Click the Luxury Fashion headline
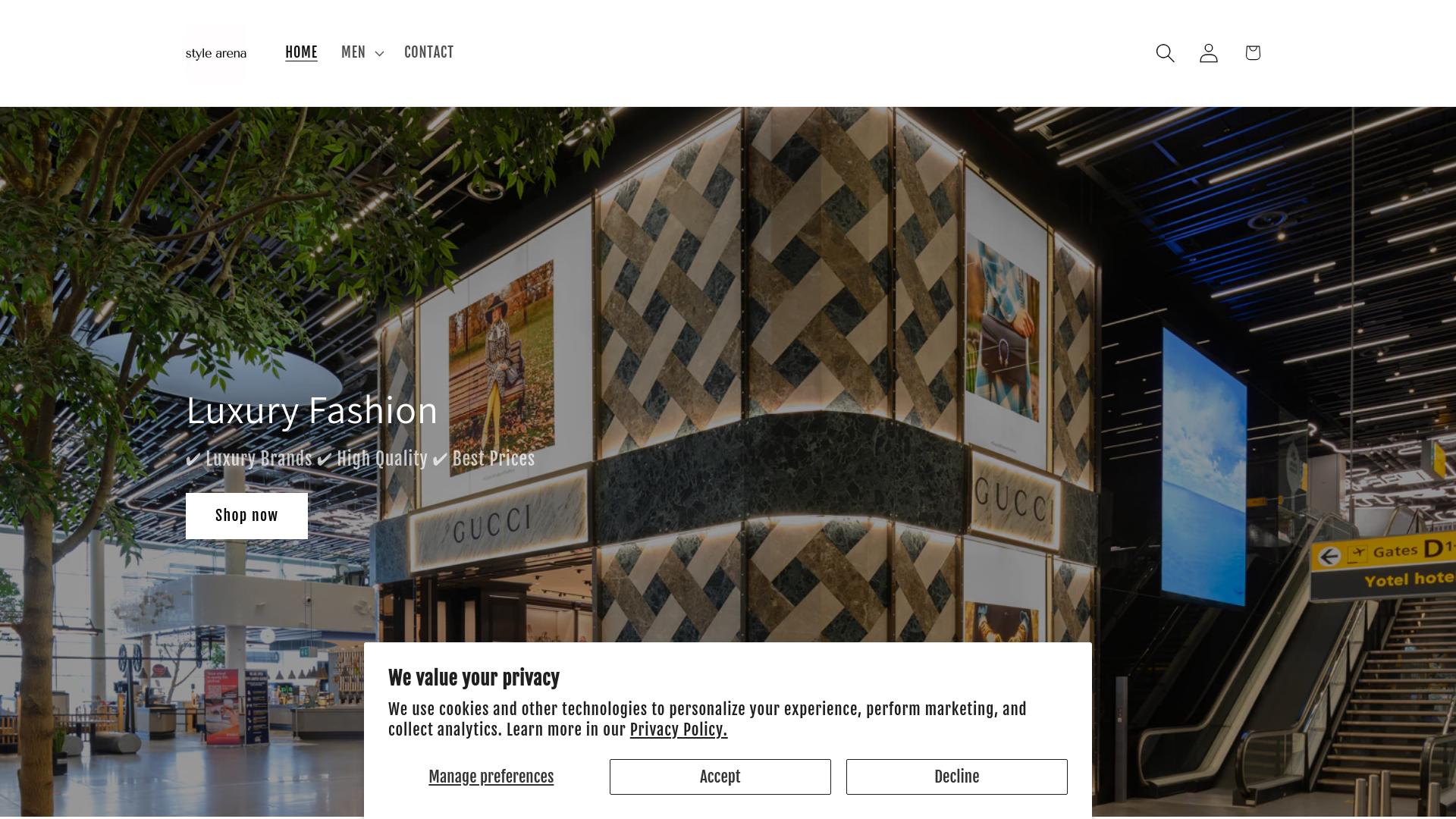This screenshot has height=819, width=1456. tap(312, 410)
